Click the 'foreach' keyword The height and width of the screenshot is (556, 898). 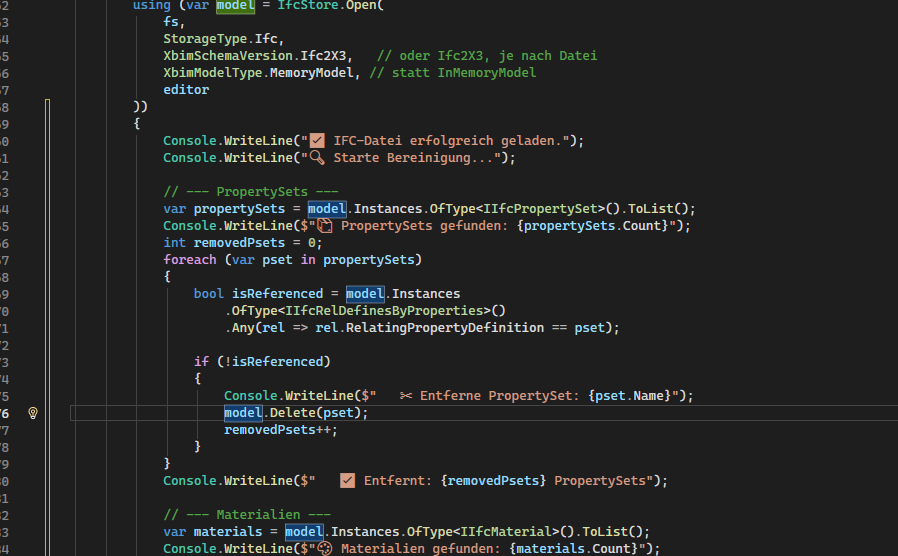click(190, 260)
